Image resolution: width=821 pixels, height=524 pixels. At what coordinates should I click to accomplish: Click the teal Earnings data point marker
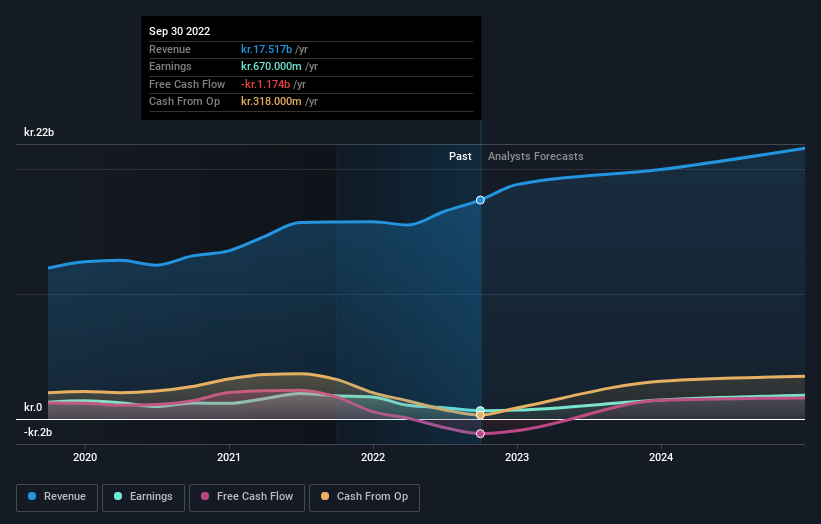point(480,410)
